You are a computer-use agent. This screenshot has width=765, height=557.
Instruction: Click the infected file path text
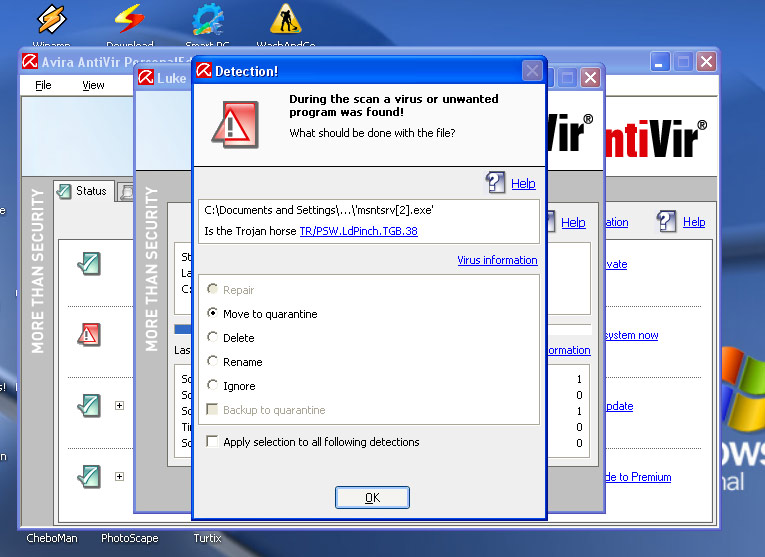tap(319, 210)
